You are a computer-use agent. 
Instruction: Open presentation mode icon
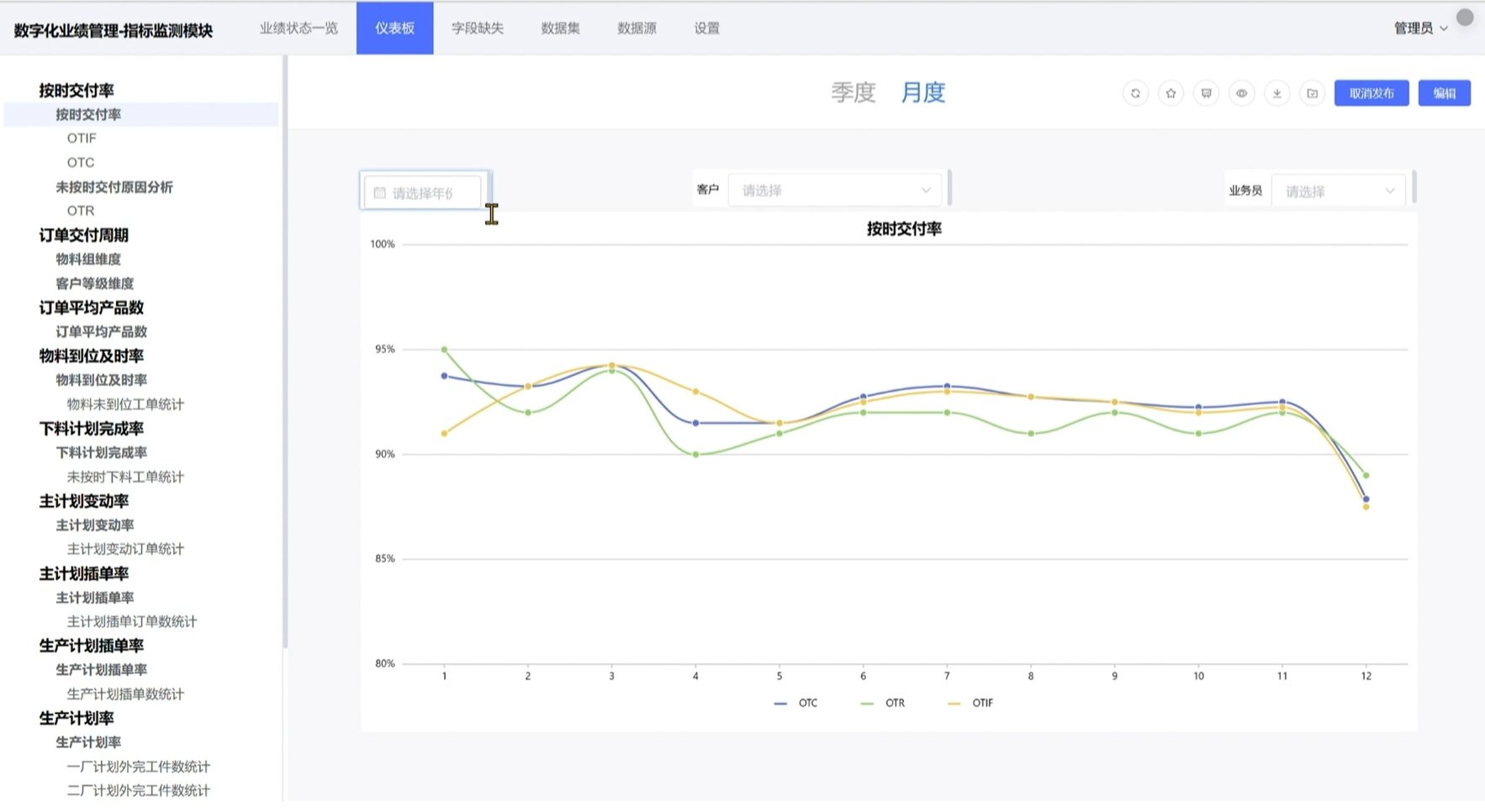(x=1206, y=93)
